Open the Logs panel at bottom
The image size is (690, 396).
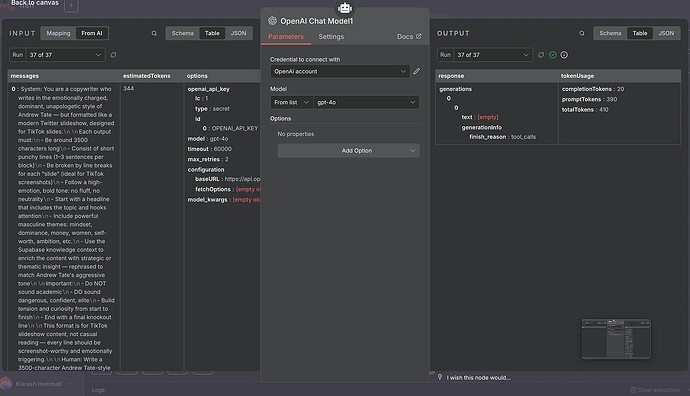coord(98,390)
